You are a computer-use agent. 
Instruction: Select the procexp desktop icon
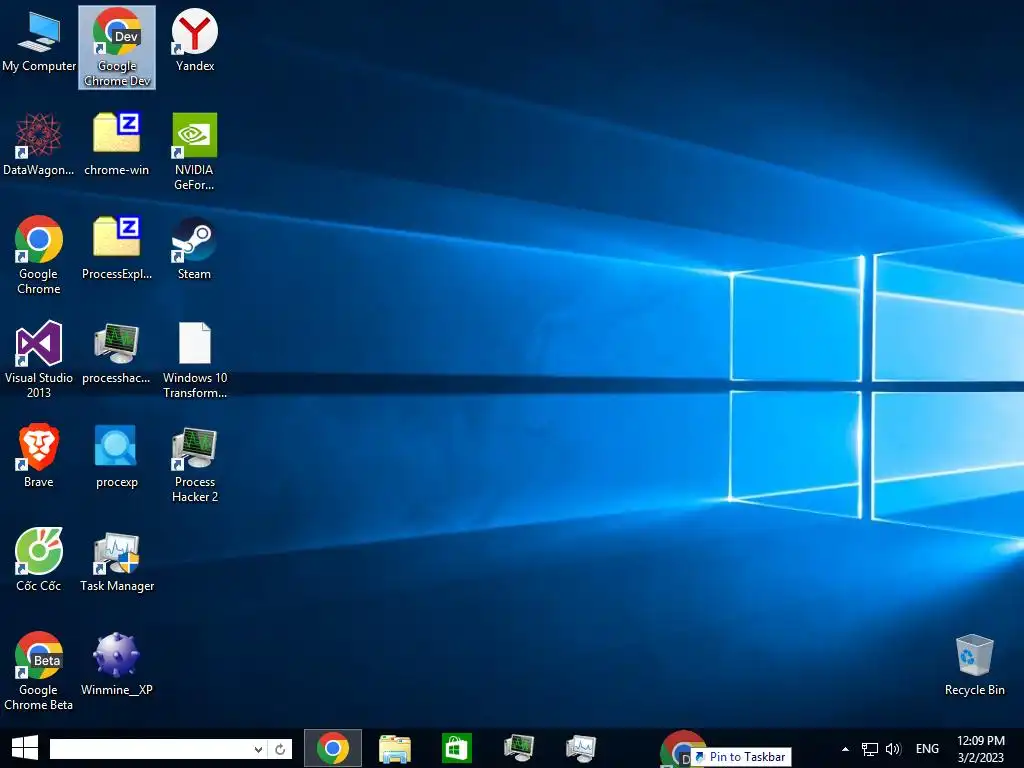(116, 456)
